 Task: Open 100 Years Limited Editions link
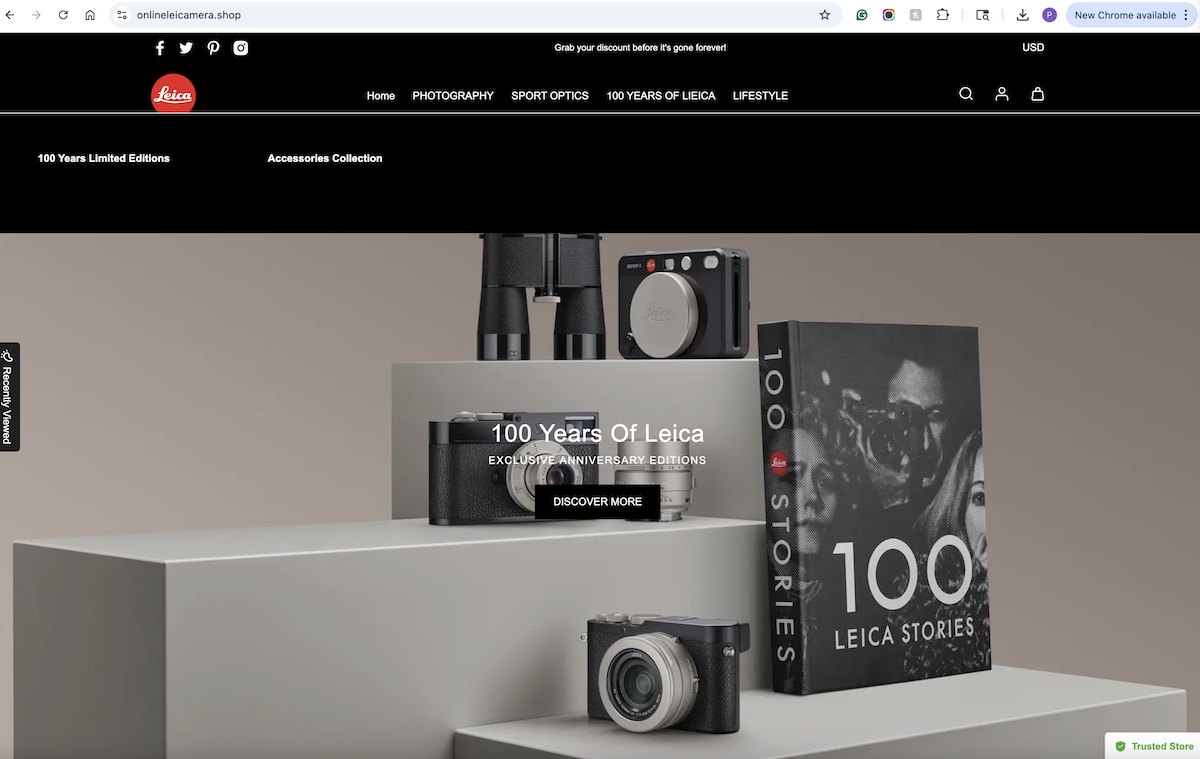[104, 158]
